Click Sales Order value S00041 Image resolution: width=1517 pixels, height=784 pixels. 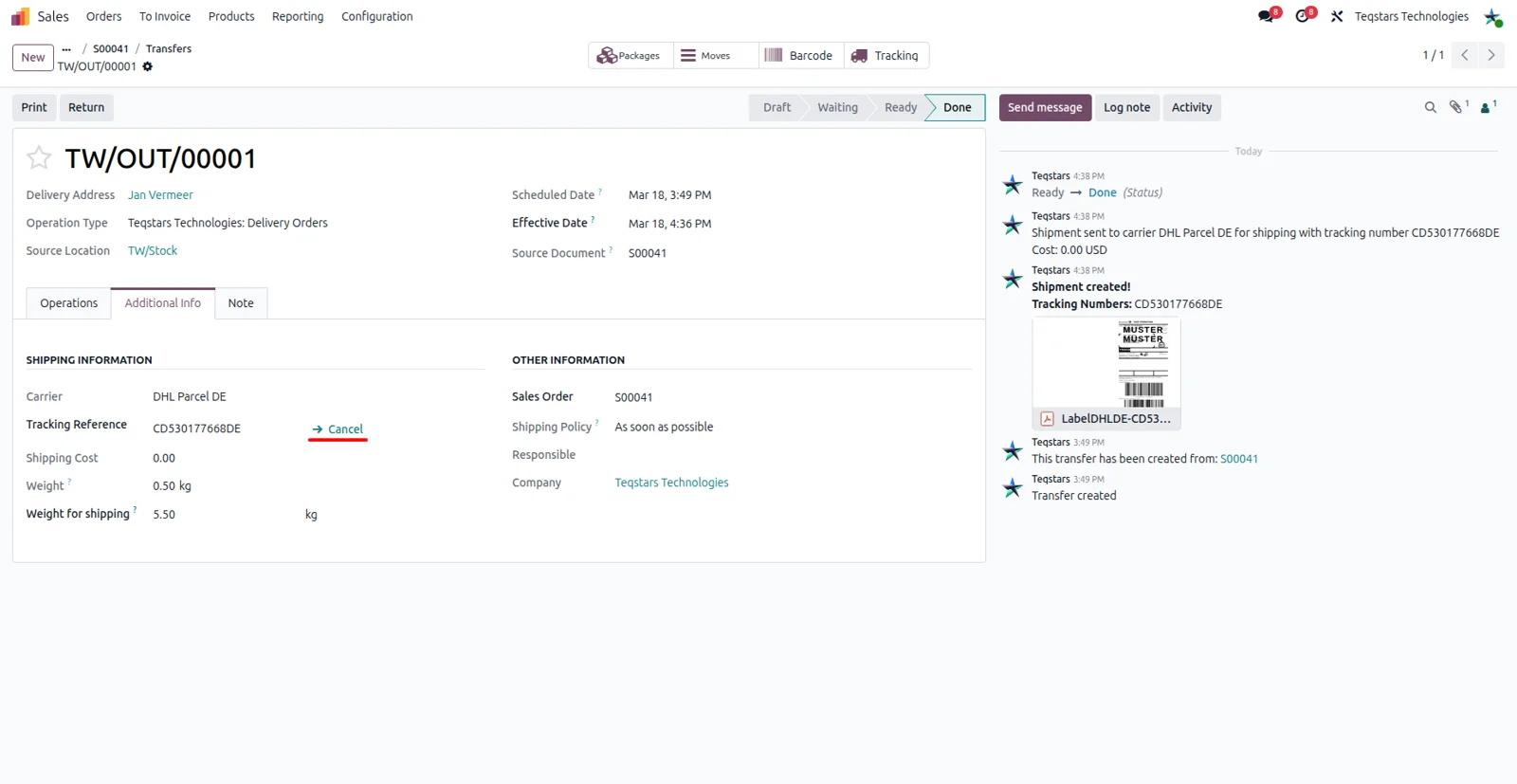633,397
